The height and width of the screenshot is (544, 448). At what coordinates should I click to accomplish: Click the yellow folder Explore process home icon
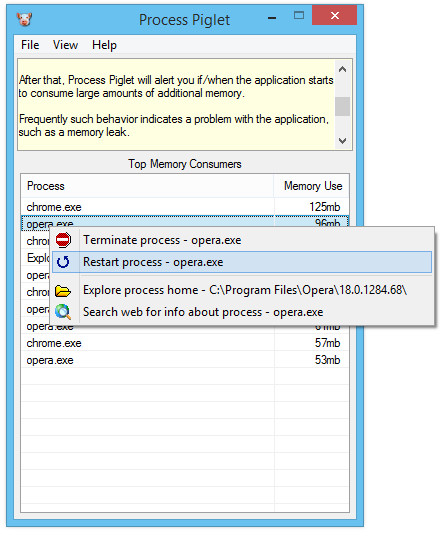63,290
